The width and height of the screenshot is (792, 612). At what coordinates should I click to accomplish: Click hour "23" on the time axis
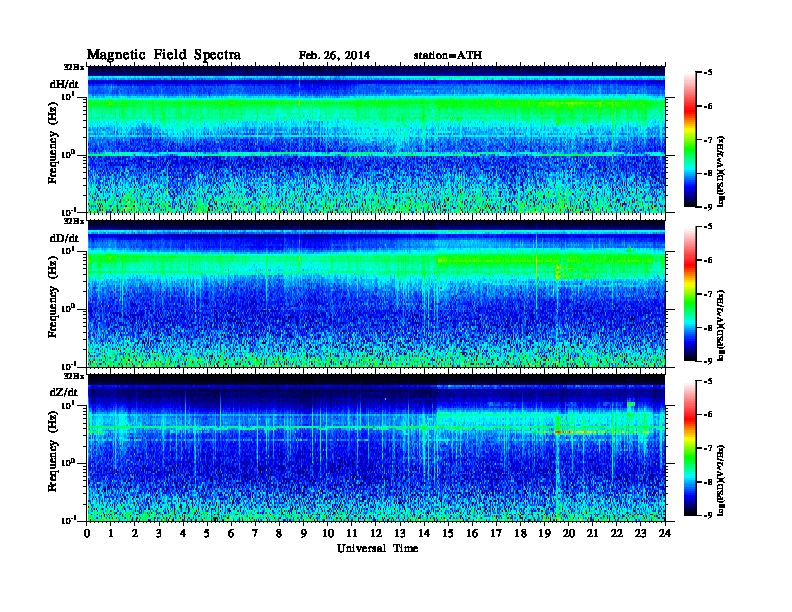(x=641, y=533)
